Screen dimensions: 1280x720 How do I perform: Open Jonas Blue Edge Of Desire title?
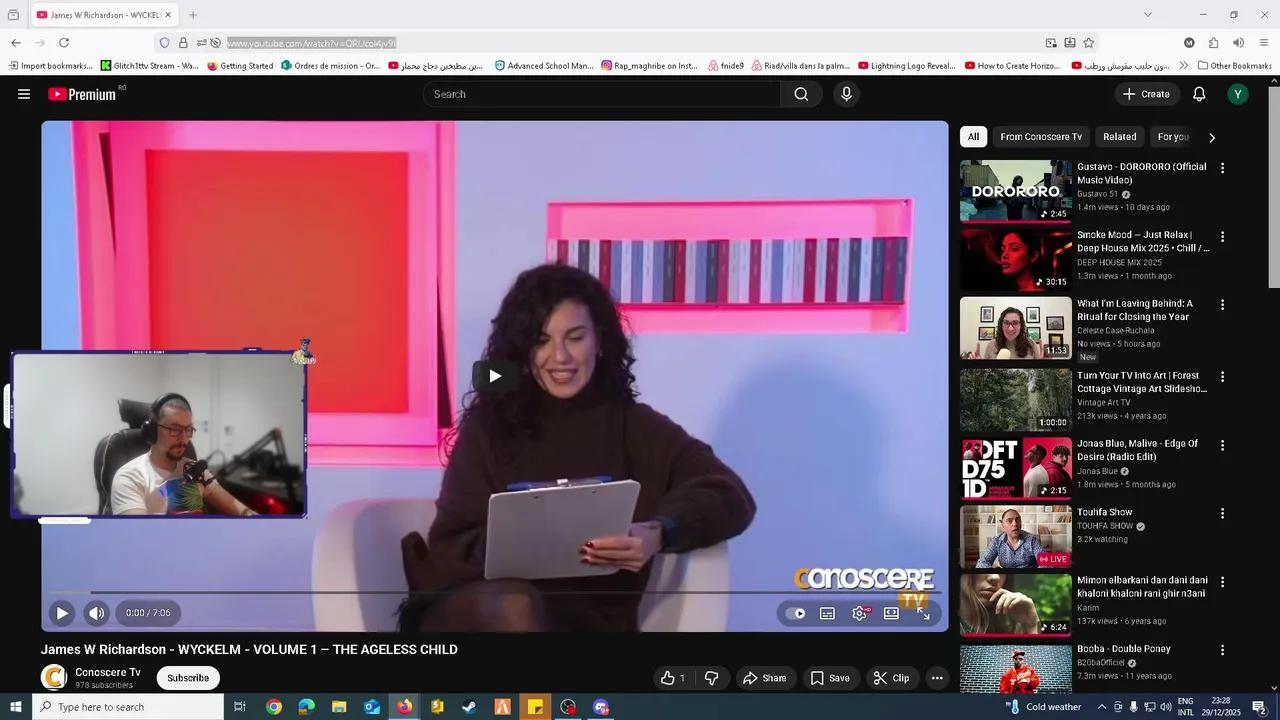(1137, 450)
